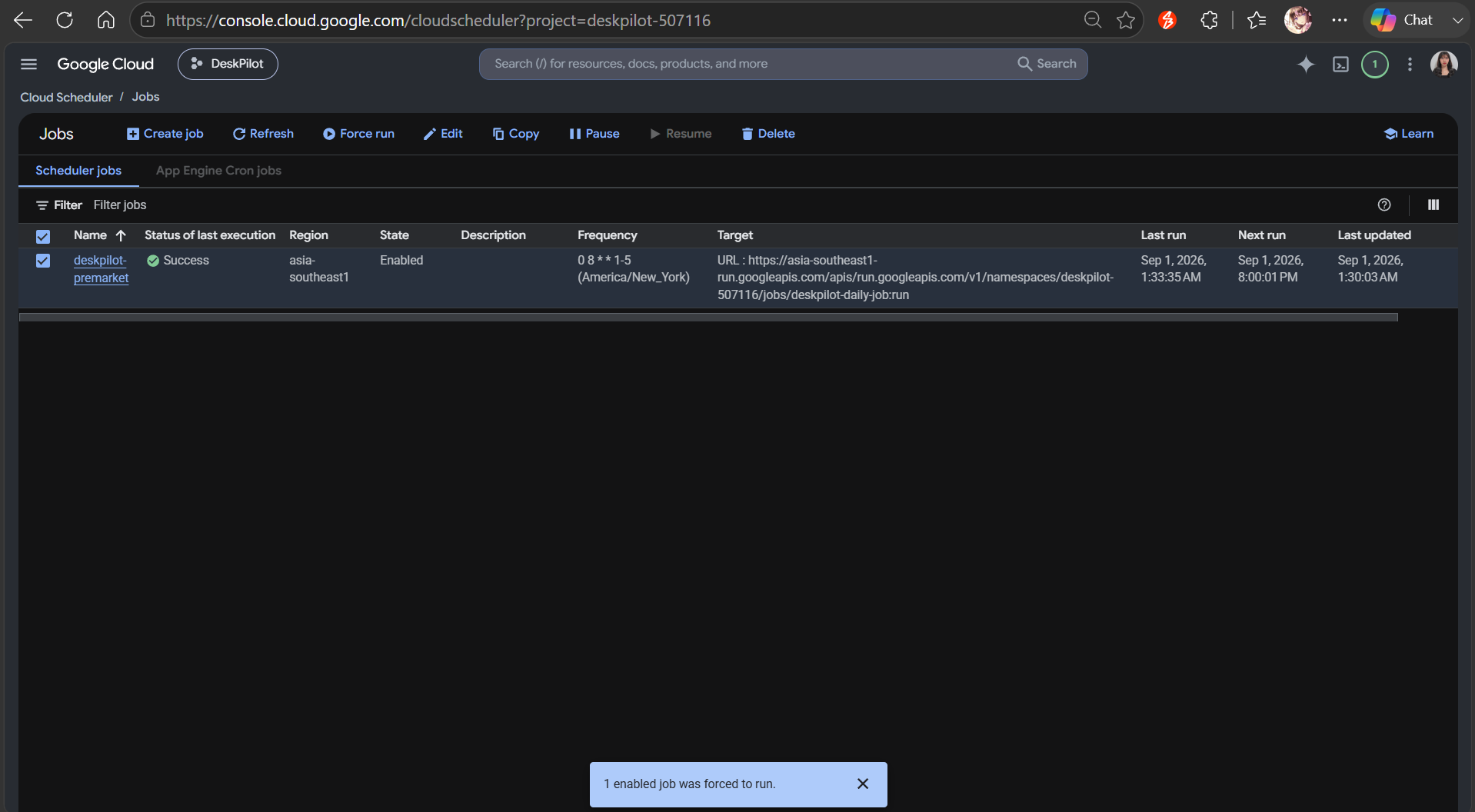Open the browser profile avatar
Viewport: 1475px width, 812px height.
point(1298,20)
